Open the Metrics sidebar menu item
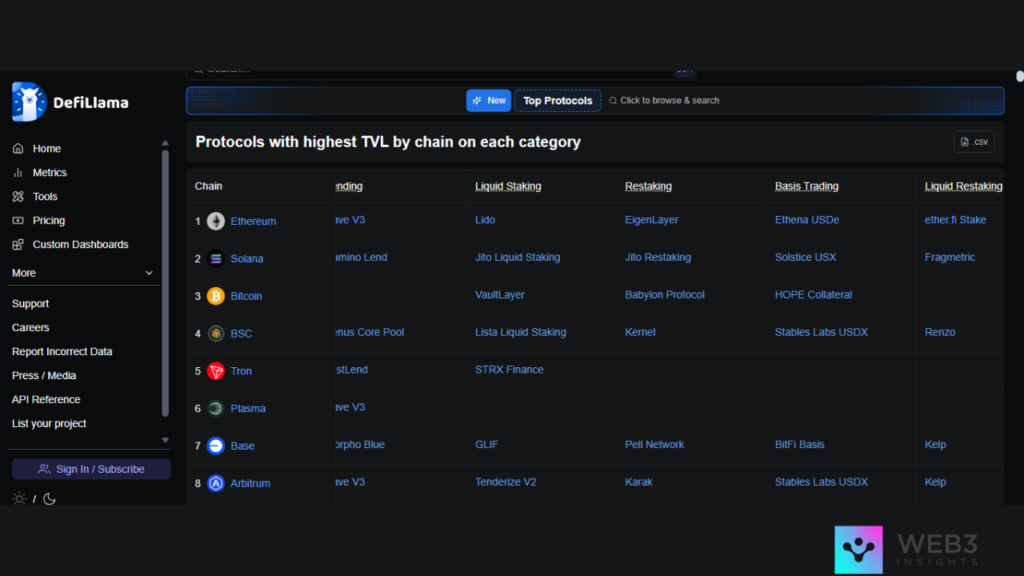This screenshot has width=1024, height=576. tap(49, 173)
